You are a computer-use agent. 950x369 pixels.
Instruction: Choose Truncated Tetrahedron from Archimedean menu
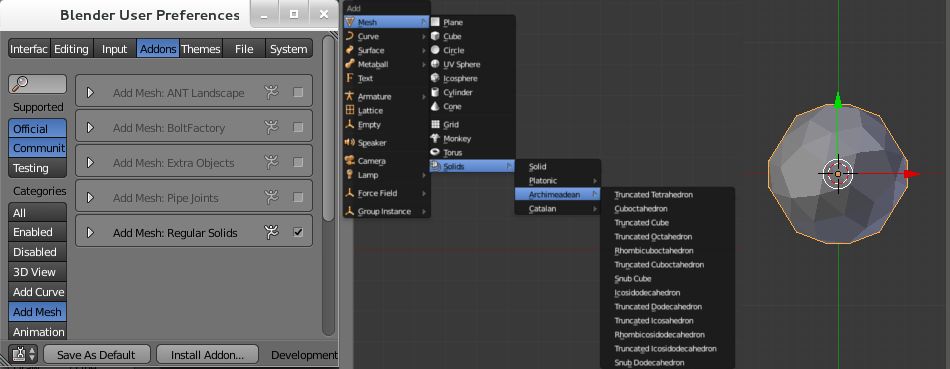pos(667,194)
